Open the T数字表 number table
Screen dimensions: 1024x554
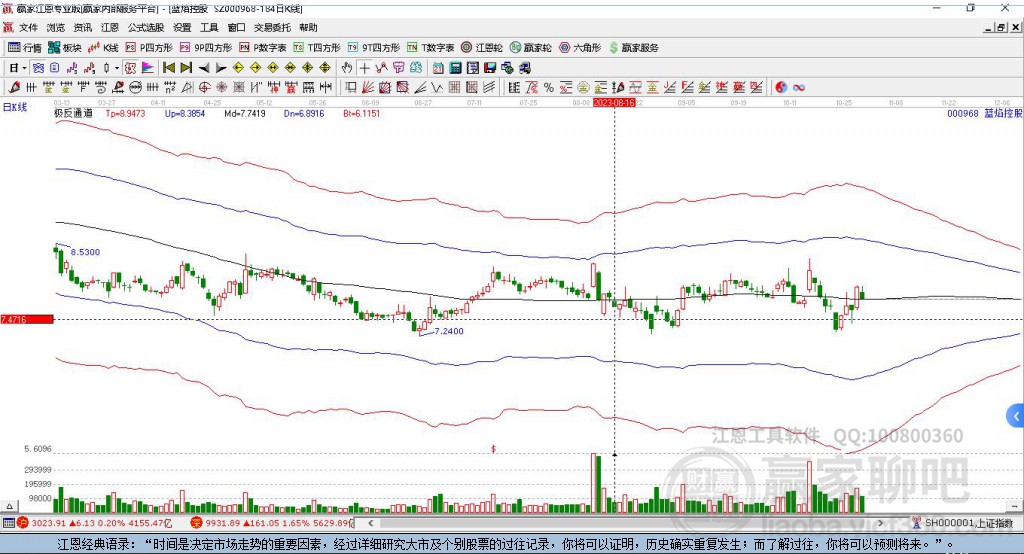430,48
